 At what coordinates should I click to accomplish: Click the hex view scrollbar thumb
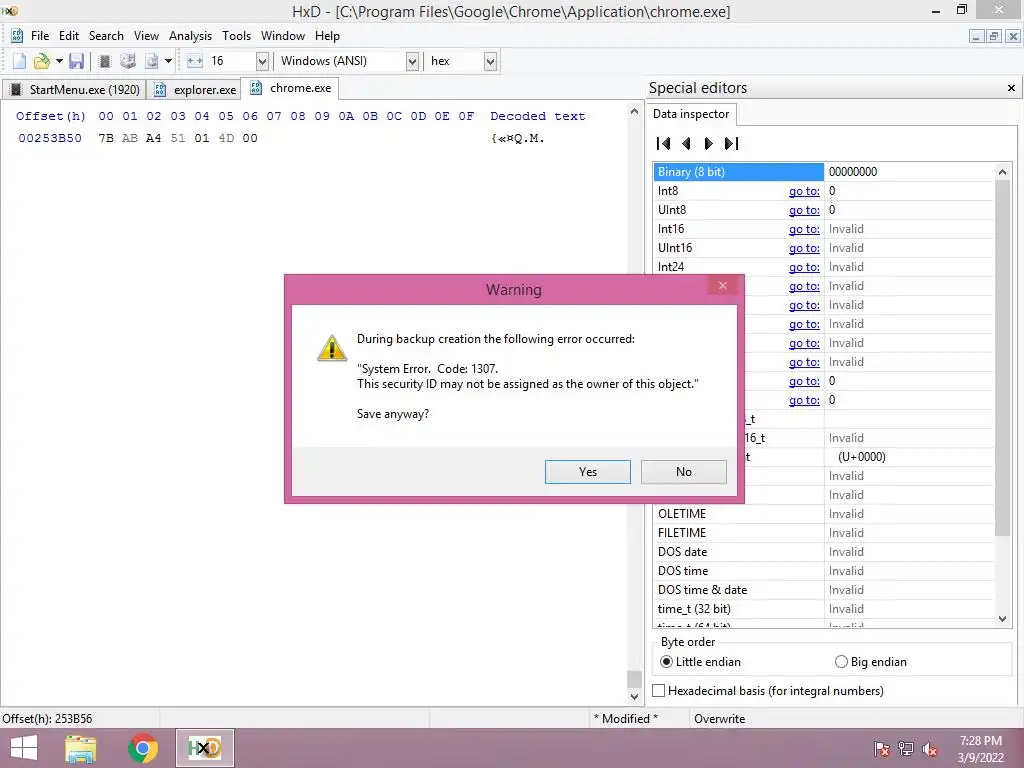[634, 679]
